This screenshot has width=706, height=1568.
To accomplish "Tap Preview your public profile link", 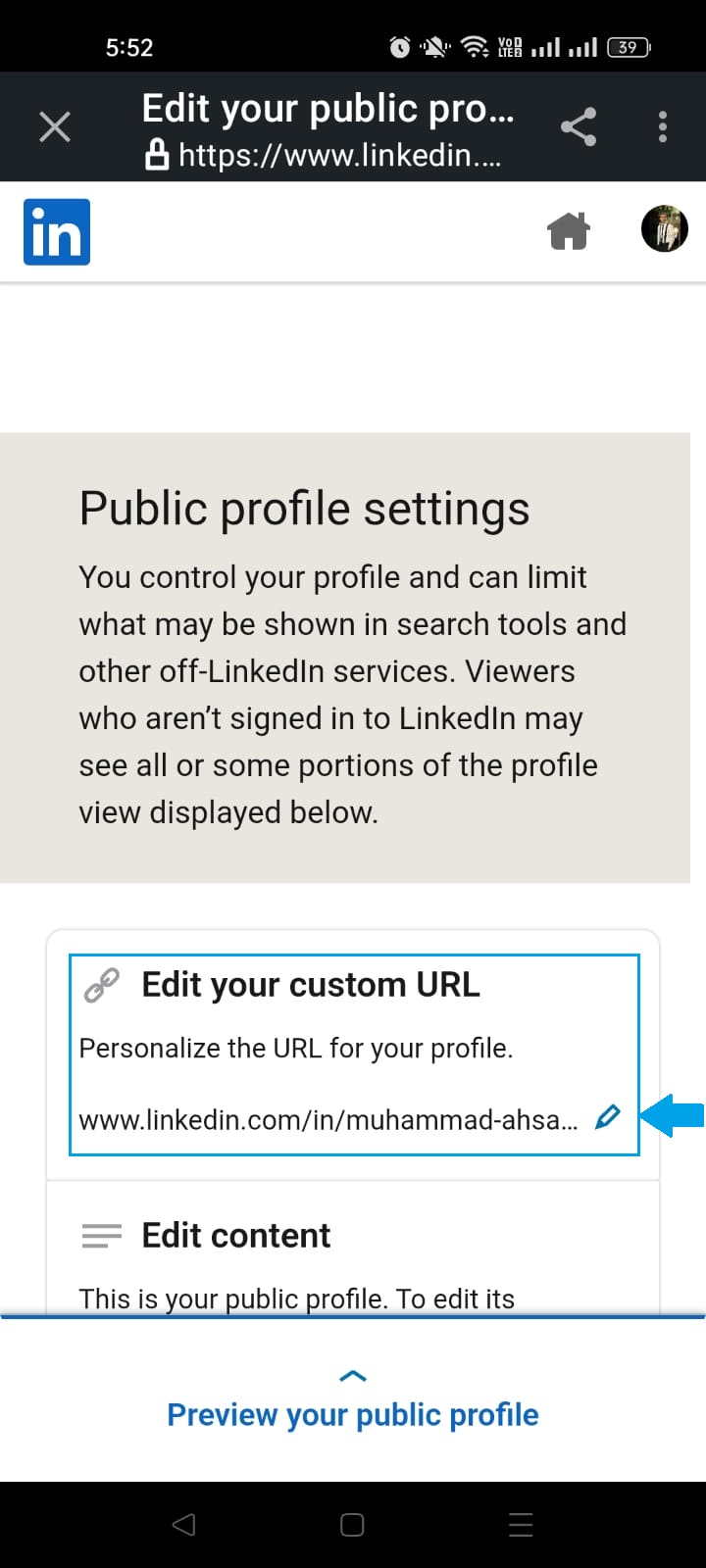I will tap(352, 1414).
